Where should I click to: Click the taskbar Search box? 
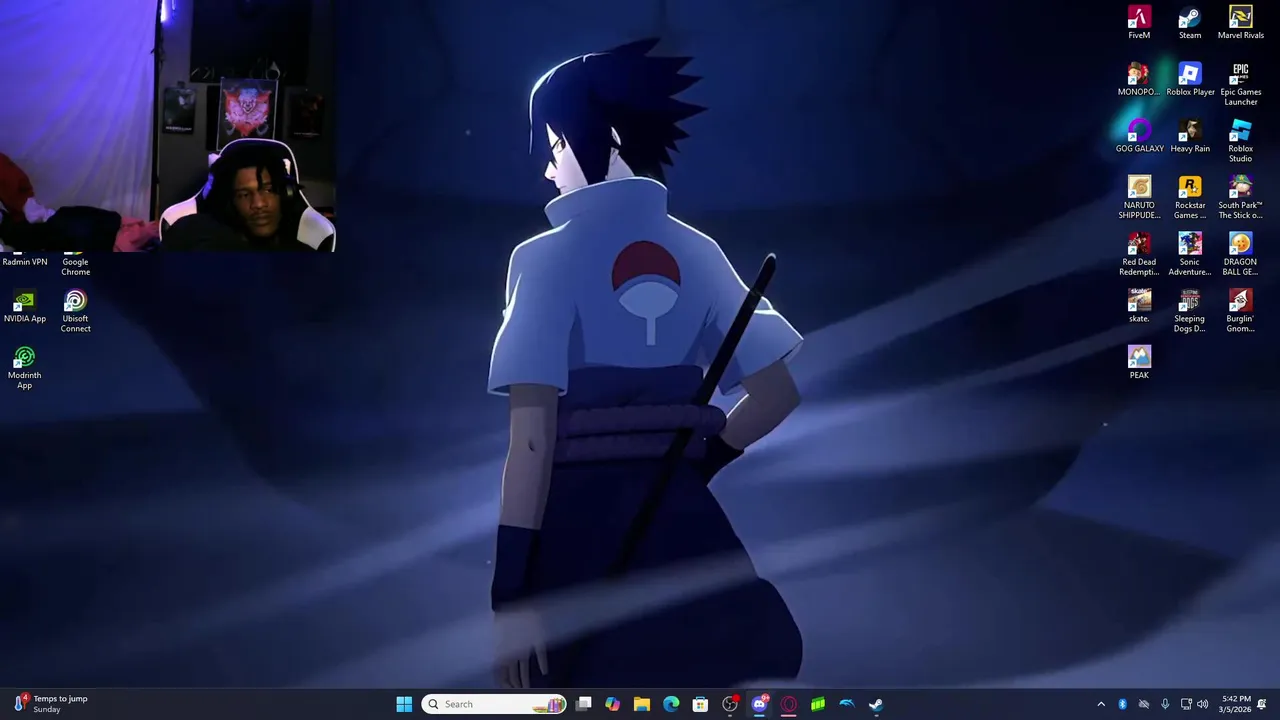(x=495, y=704)
